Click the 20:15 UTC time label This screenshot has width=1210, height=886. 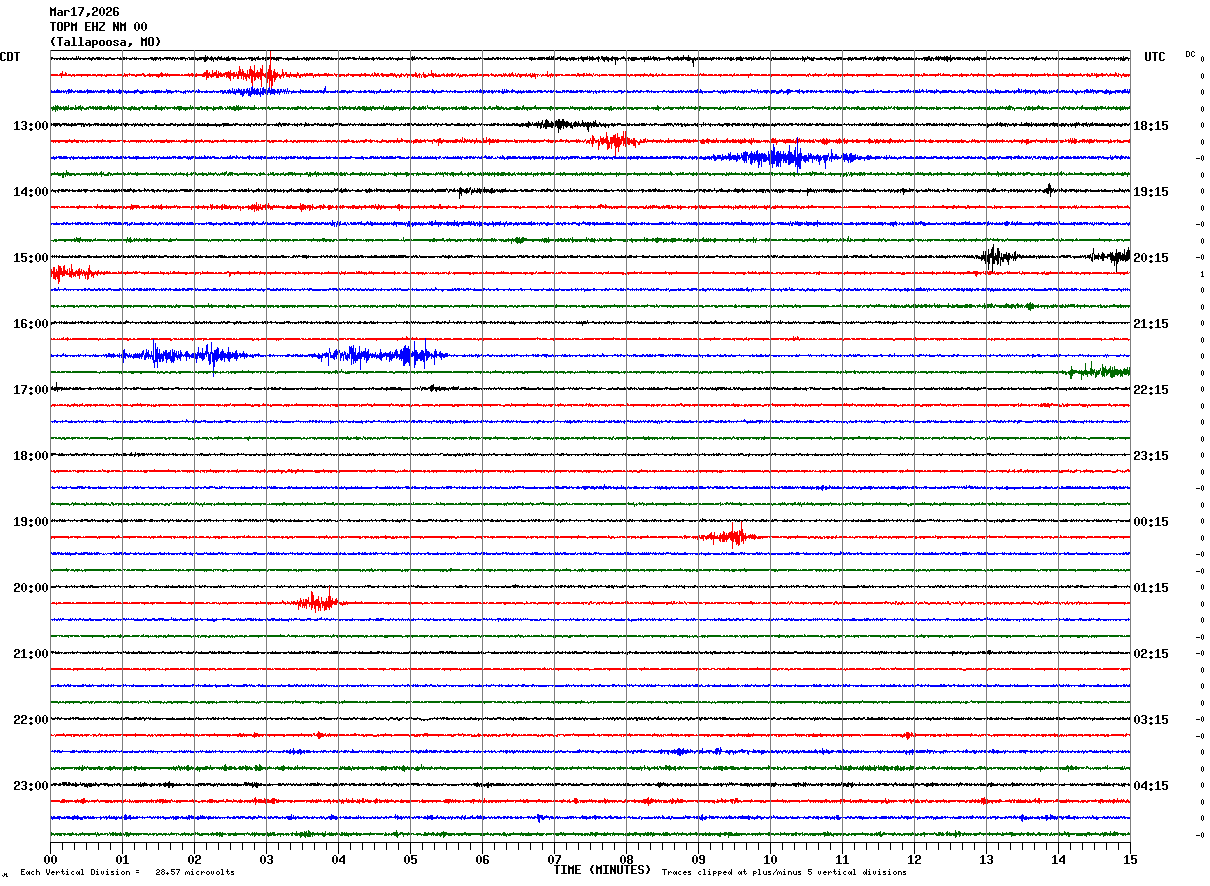pos(1151,258)
